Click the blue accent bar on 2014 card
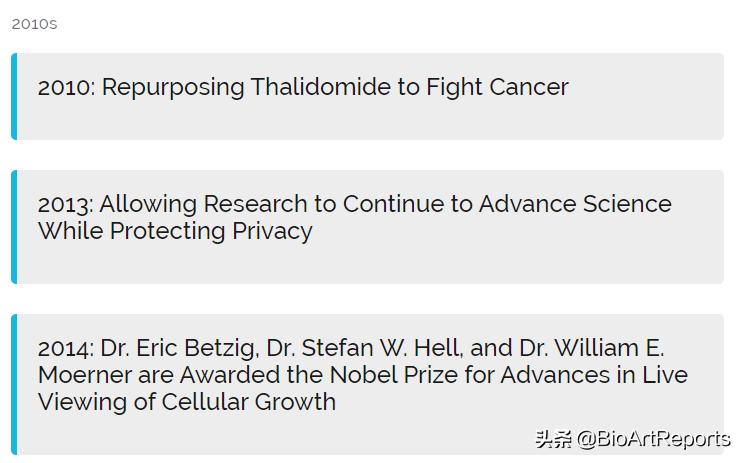The height and width of the screenshot is (463, 745). 14,383
